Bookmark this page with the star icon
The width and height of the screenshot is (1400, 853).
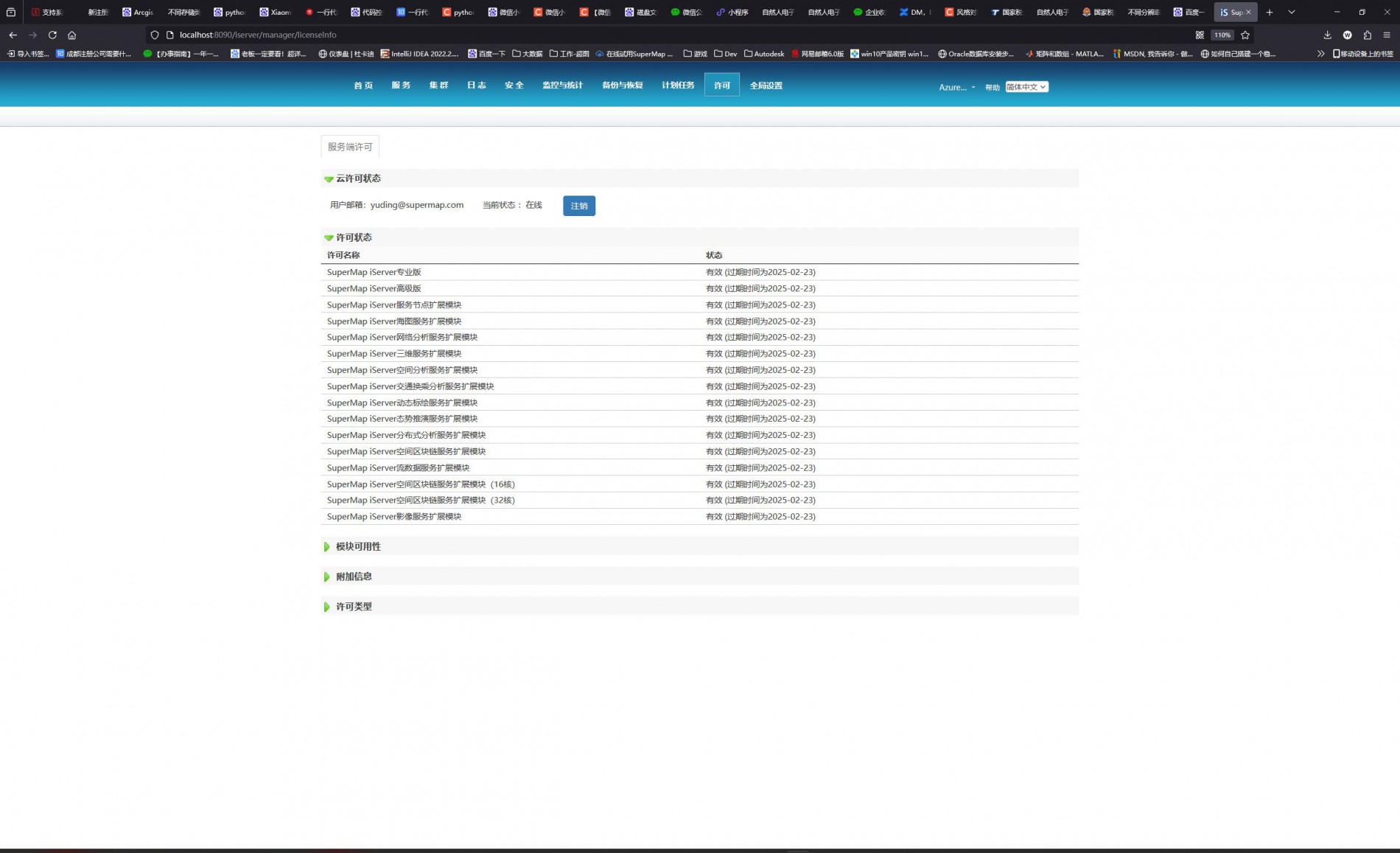click(x=1245, y=35)
